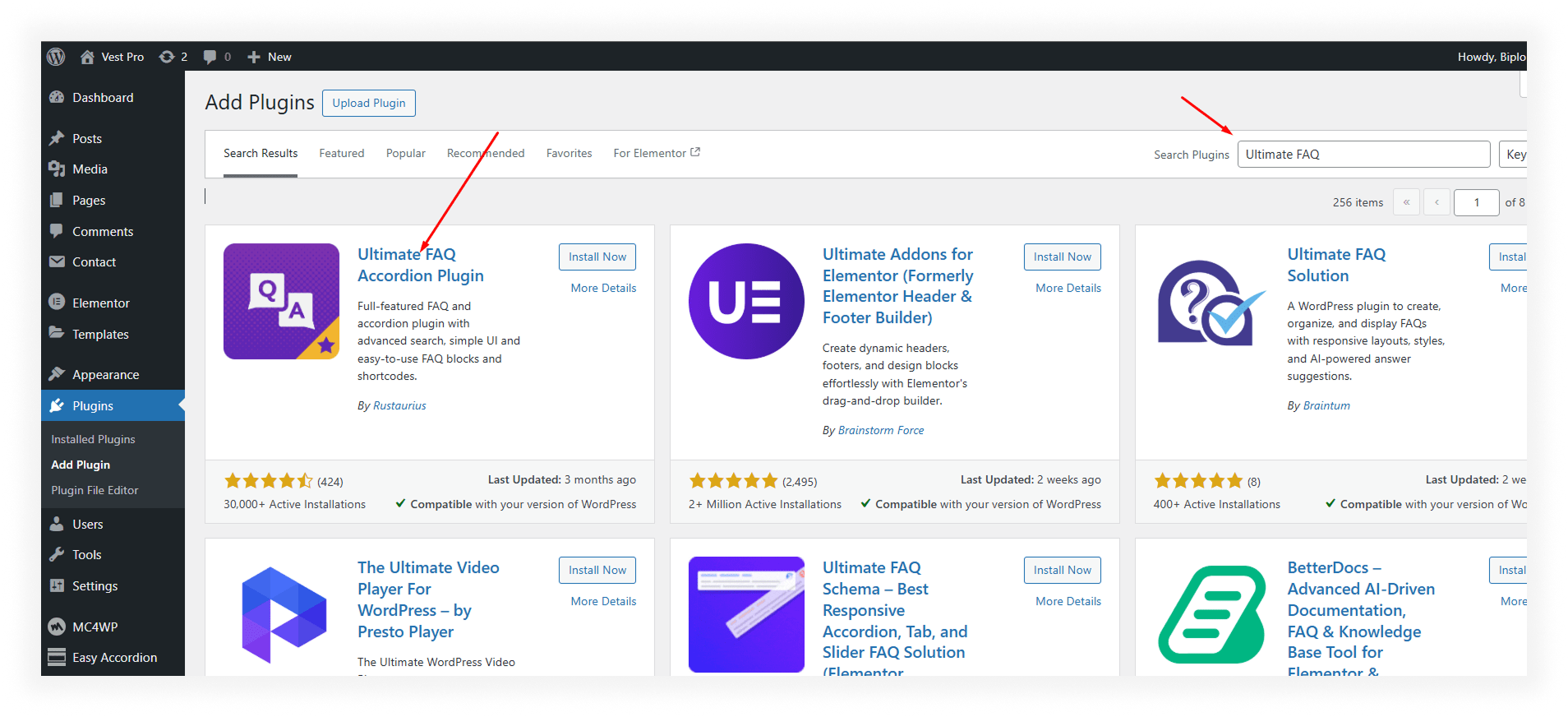Open the comments bubble in the admin bar
Viewport: 1568px width, 717px height.
pos(210,57)
